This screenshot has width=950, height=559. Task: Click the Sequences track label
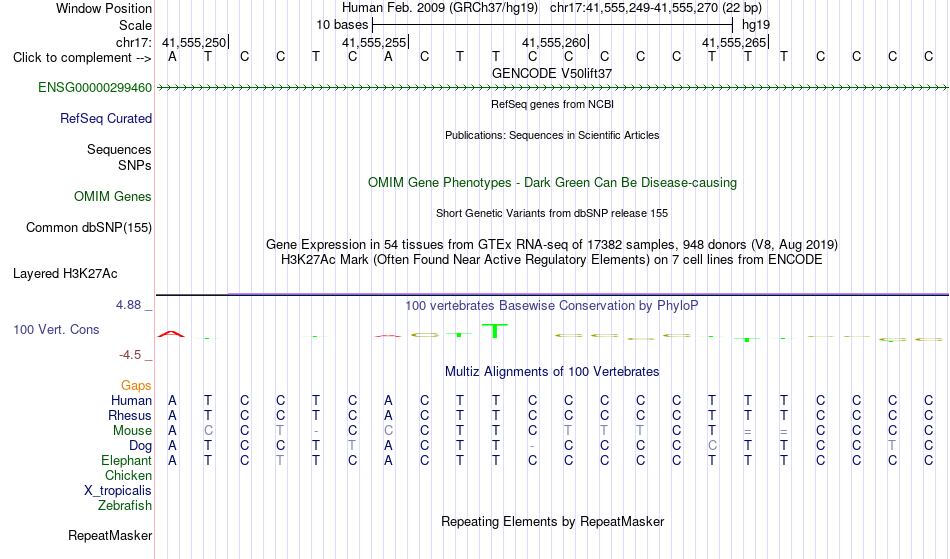point(119,150)
